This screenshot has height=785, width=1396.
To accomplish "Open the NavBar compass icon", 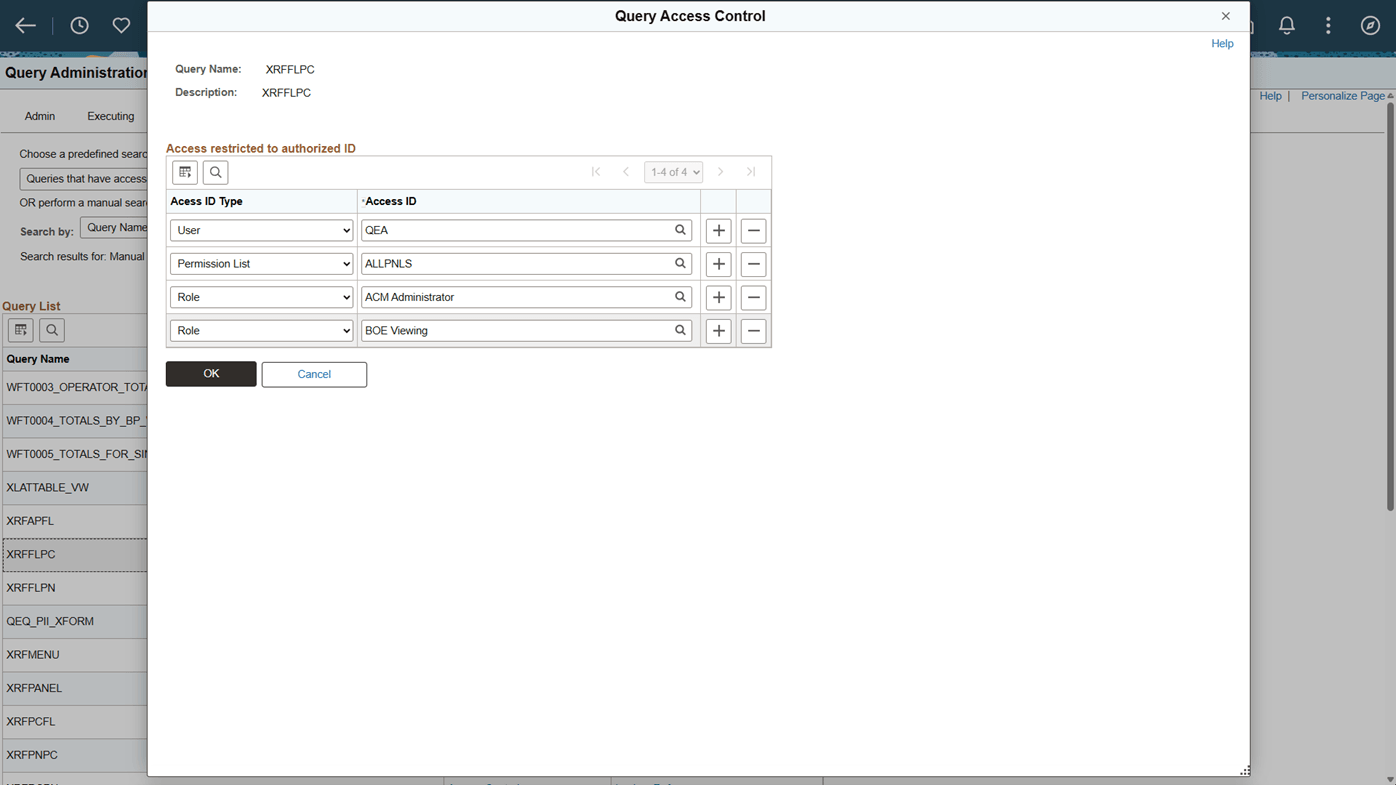I will (1370, 26).
